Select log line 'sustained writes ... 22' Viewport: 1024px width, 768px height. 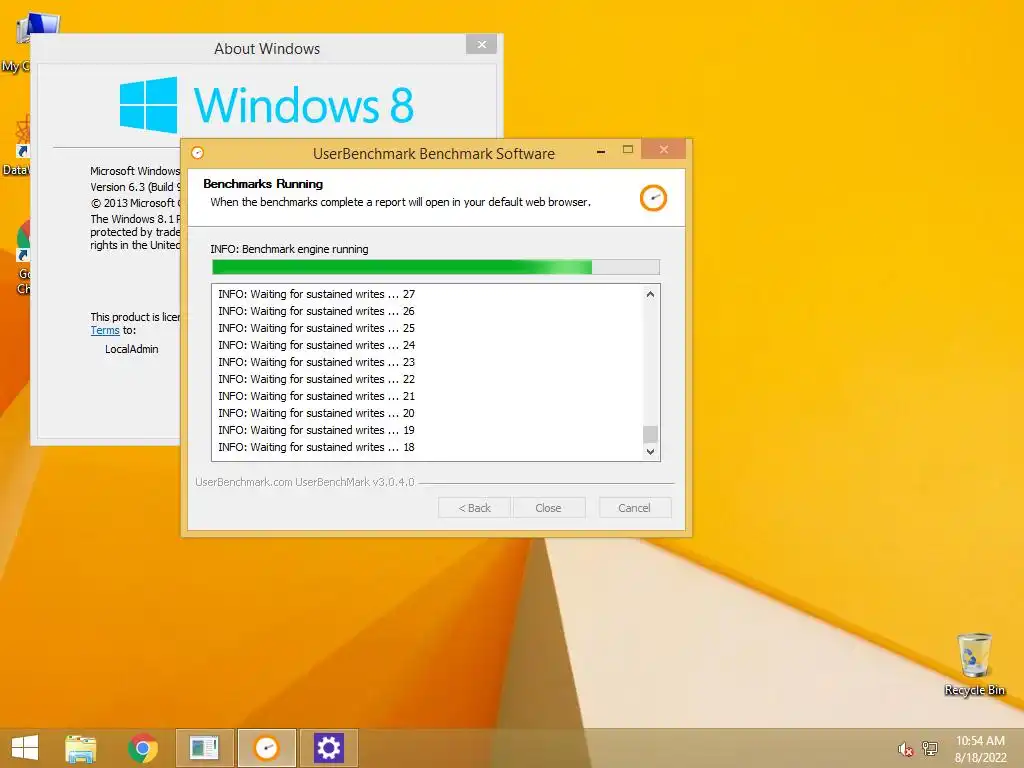317,379
